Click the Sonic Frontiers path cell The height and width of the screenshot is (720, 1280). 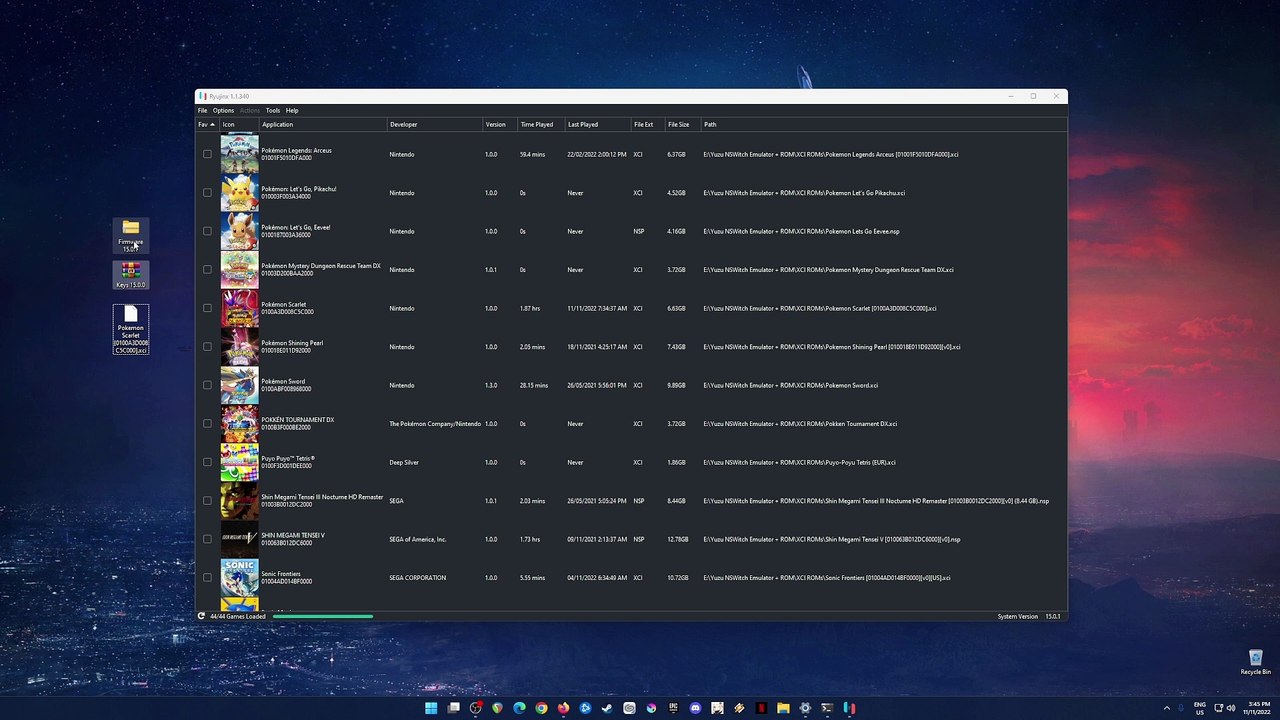(827, 578)
